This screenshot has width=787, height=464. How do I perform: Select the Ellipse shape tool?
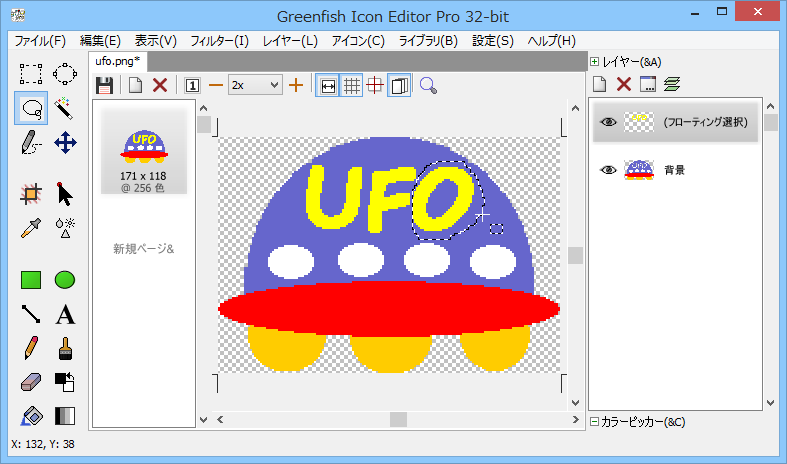65,280
